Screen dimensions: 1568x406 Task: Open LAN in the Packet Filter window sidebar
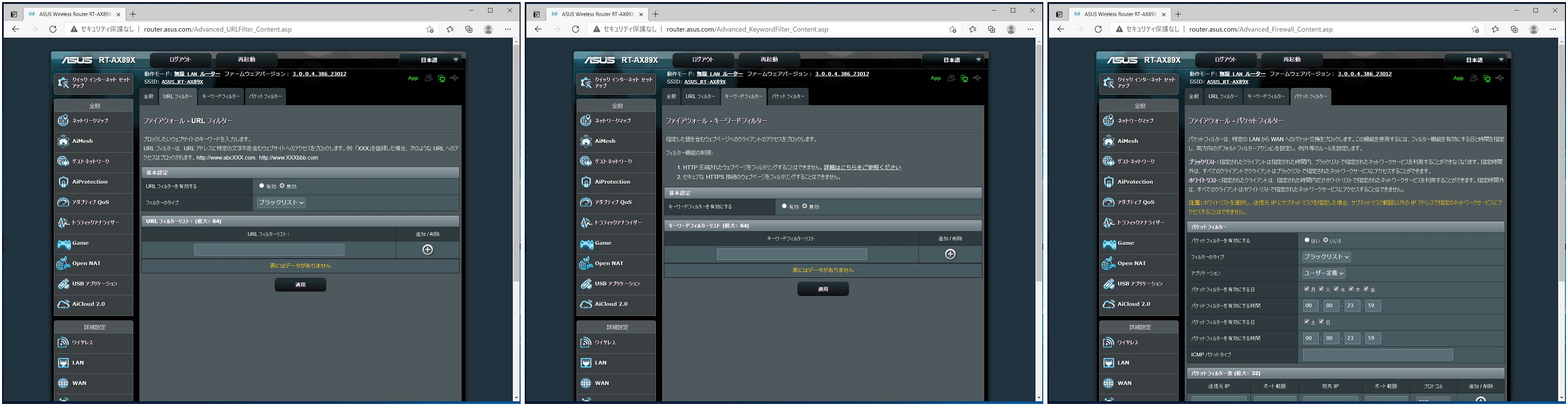[x=1139, y=363]
